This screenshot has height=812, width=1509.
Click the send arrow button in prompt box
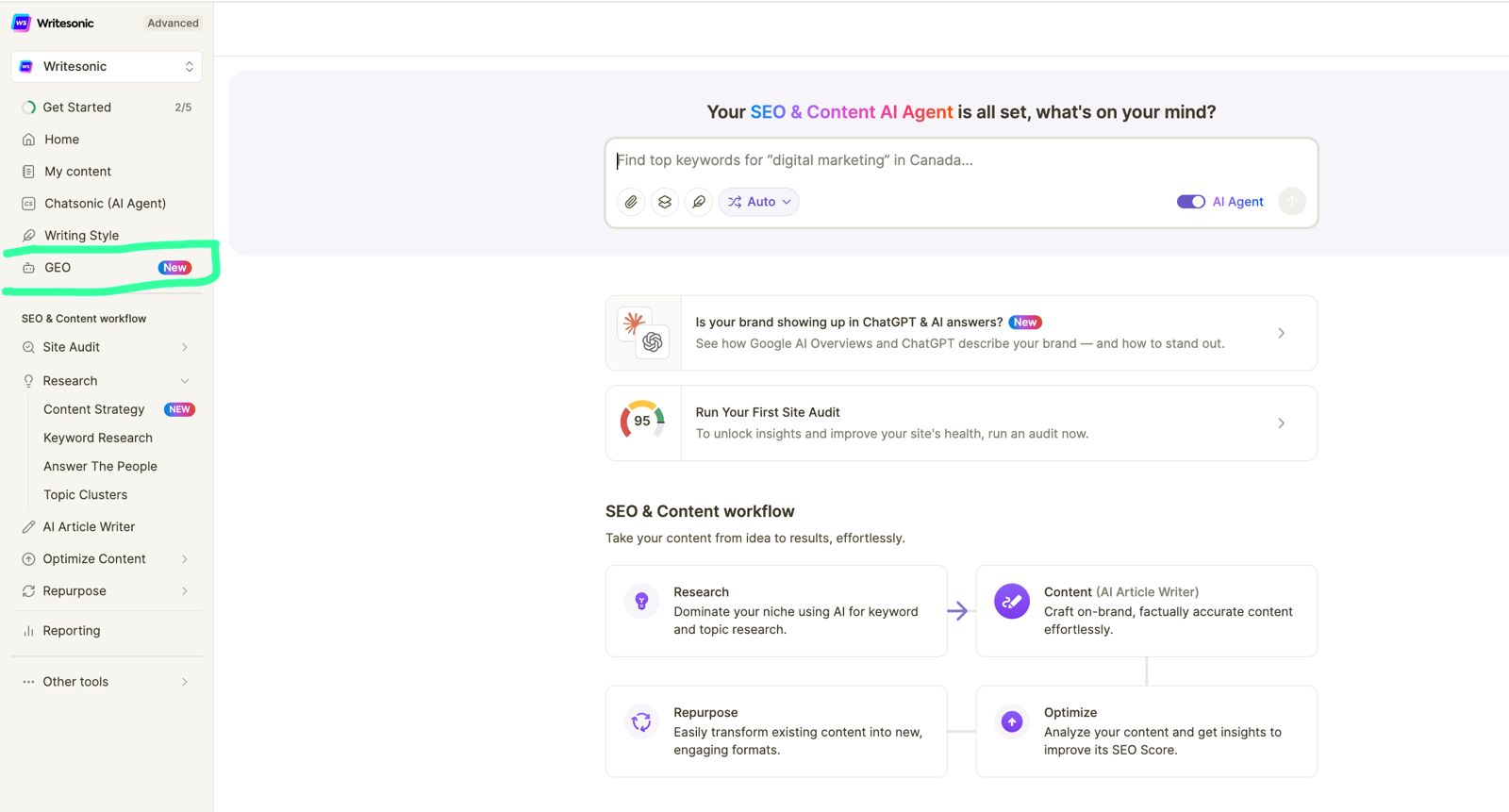(1292, 201)
